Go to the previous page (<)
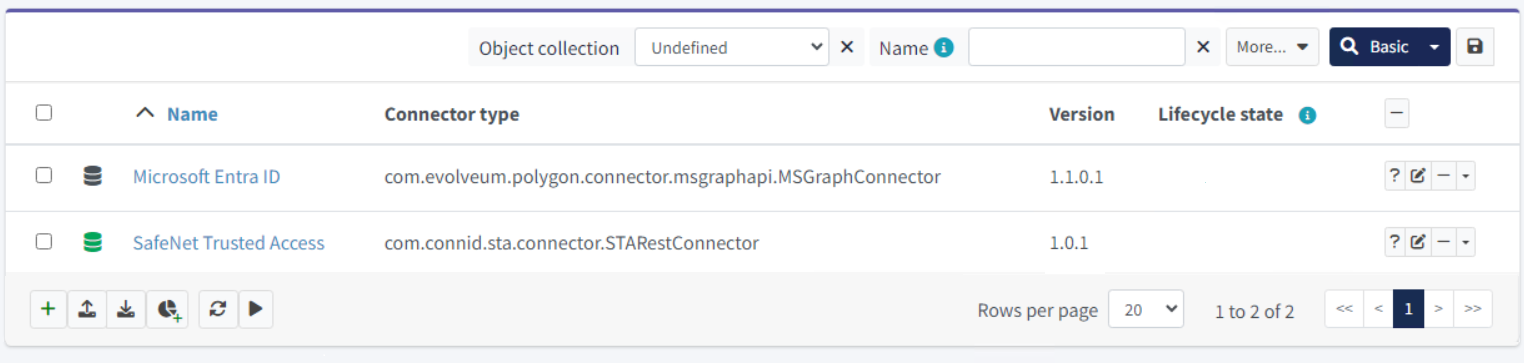Screen dimensions: 1524x363 (x=1378, y=309)
